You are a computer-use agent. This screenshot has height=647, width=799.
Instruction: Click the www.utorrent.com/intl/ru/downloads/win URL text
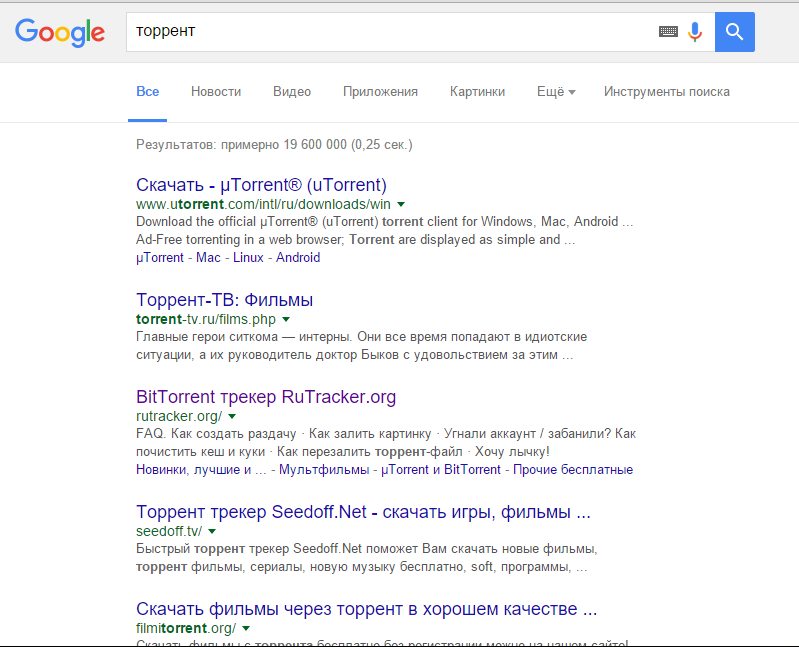click(x=263, y=204)
